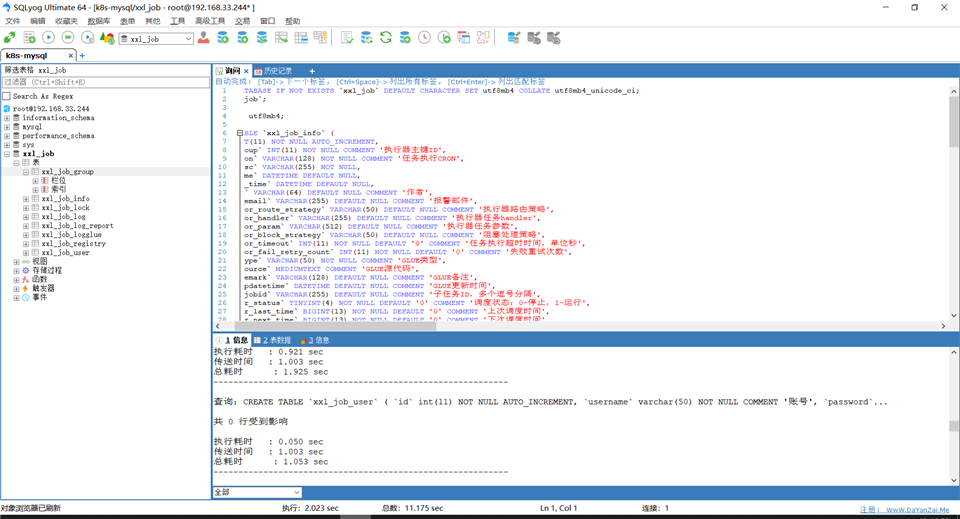Collapse the code fold at line 6

coord(240,133)
